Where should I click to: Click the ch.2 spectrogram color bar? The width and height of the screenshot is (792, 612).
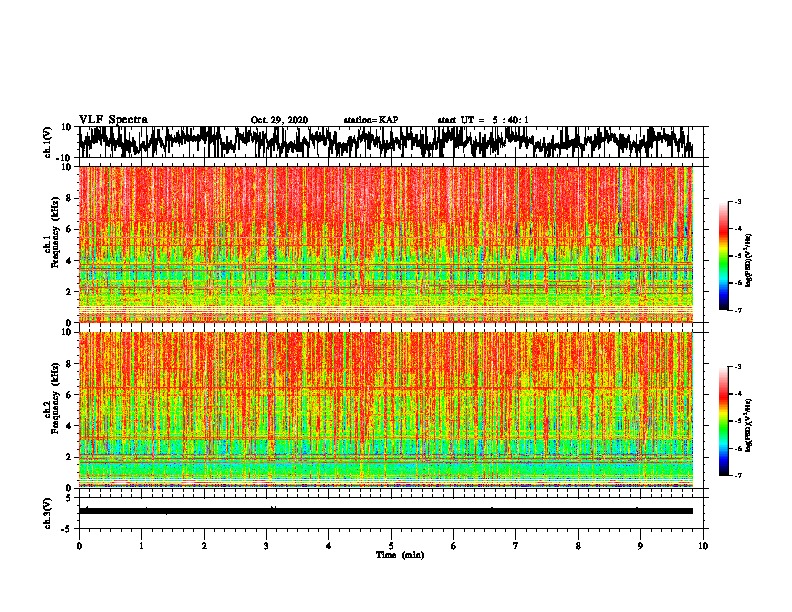pyautogui.click(x=723, y=421)
